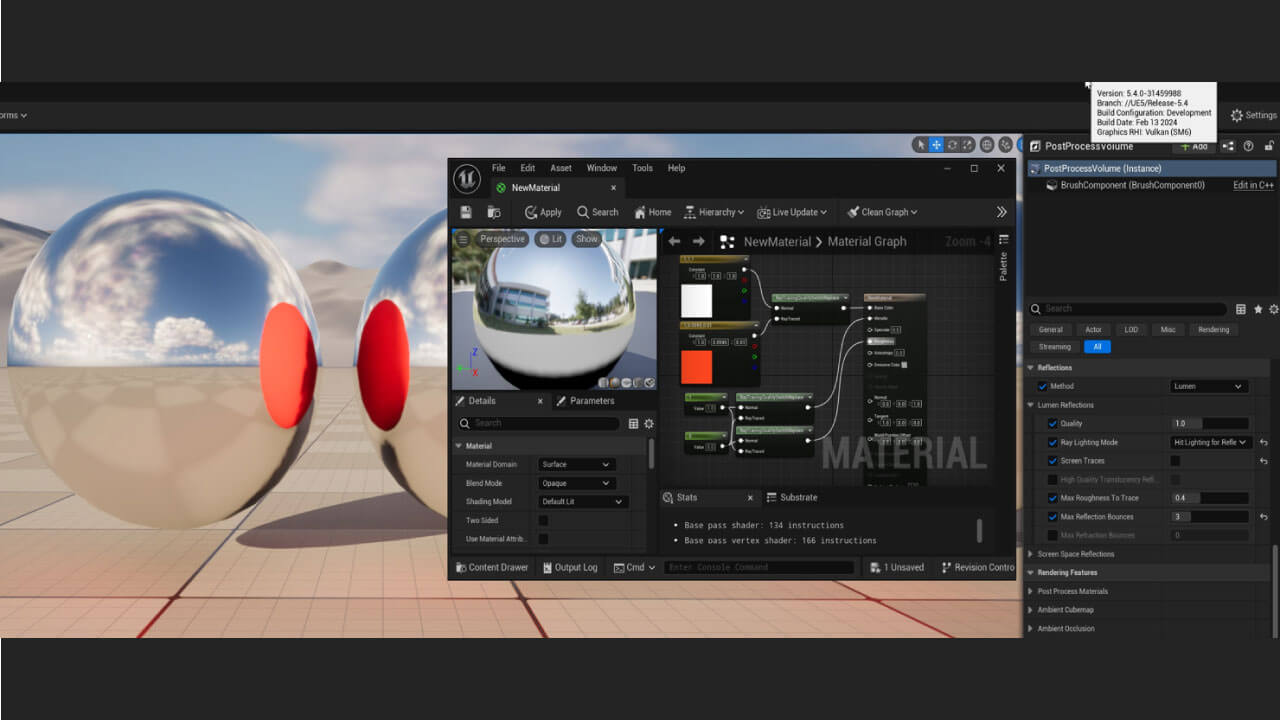Click the Browse to asset icon beside Save

[493, 212]
